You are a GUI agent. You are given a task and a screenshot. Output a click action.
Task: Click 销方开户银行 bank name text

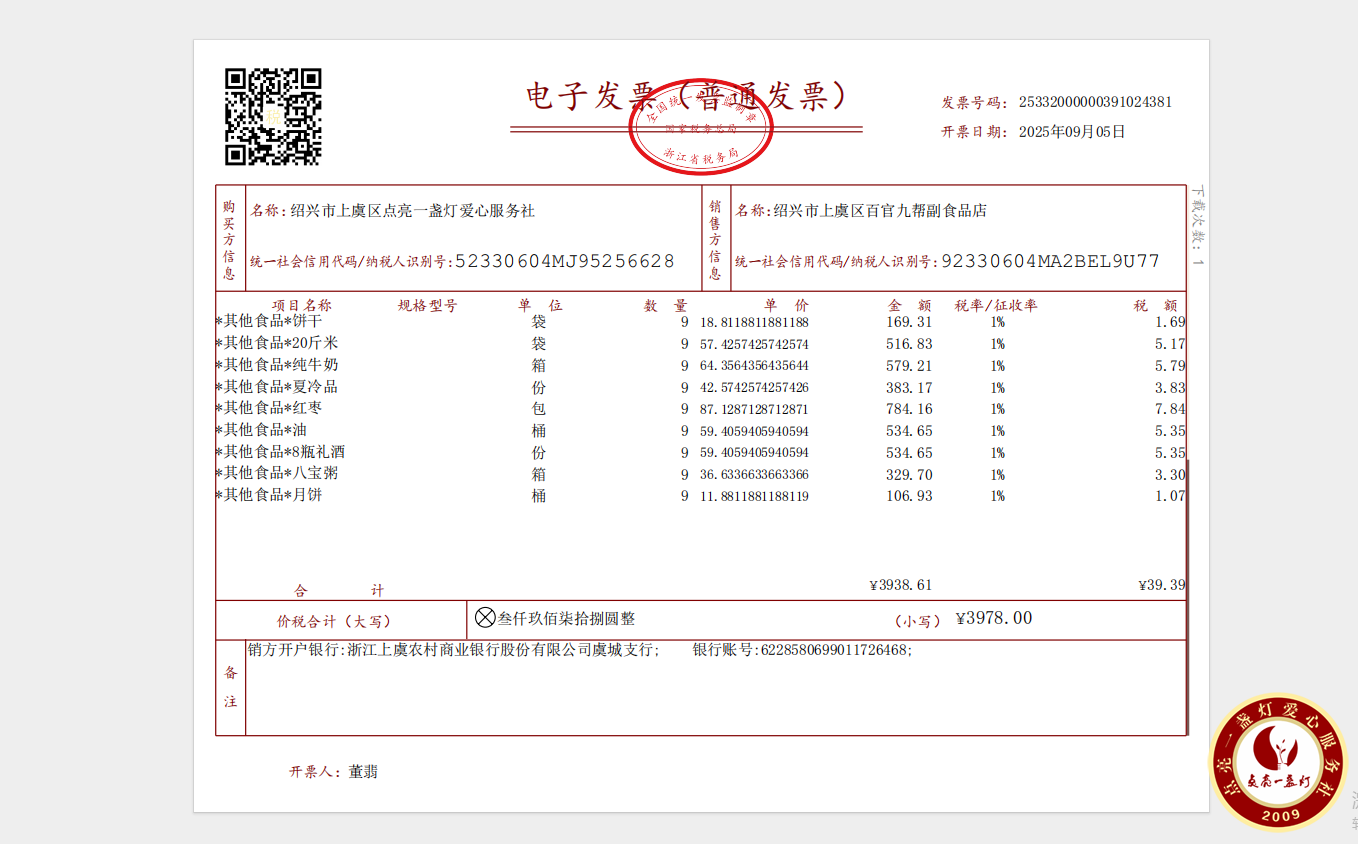tap(453, 650)
